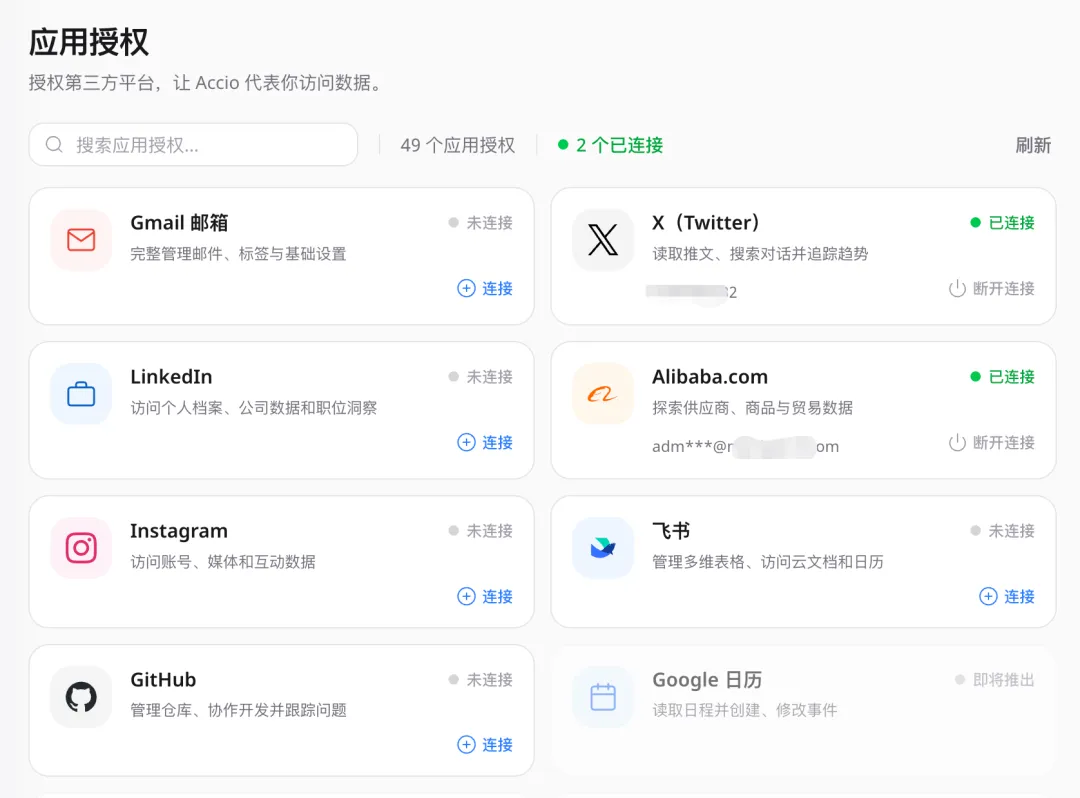The width and height of the screenshot is (1080, 798).
Task: Click the Gmail envelope icon
Action: (81, 240)
